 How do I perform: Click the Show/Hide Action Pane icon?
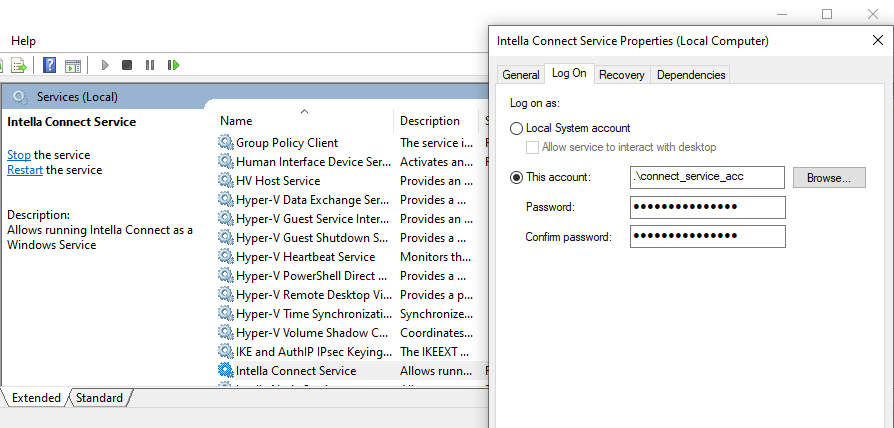72,65
